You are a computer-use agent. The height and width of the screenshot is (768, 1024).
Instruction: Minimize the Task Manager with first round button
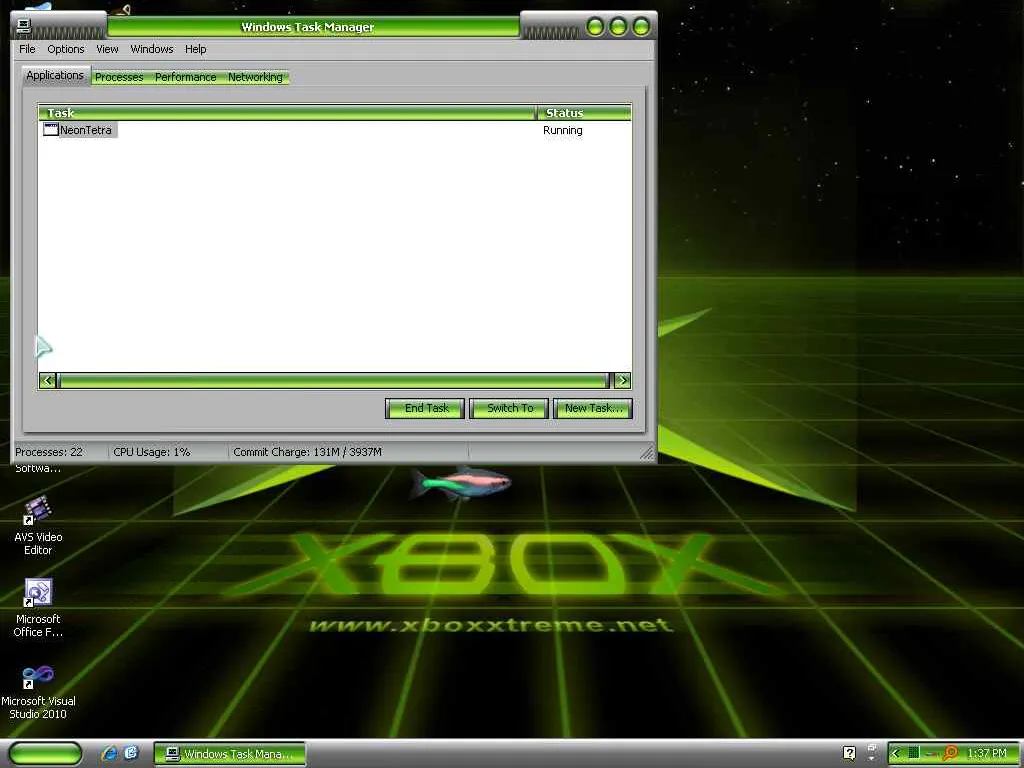pyautogui.click(x=595, y=27)
